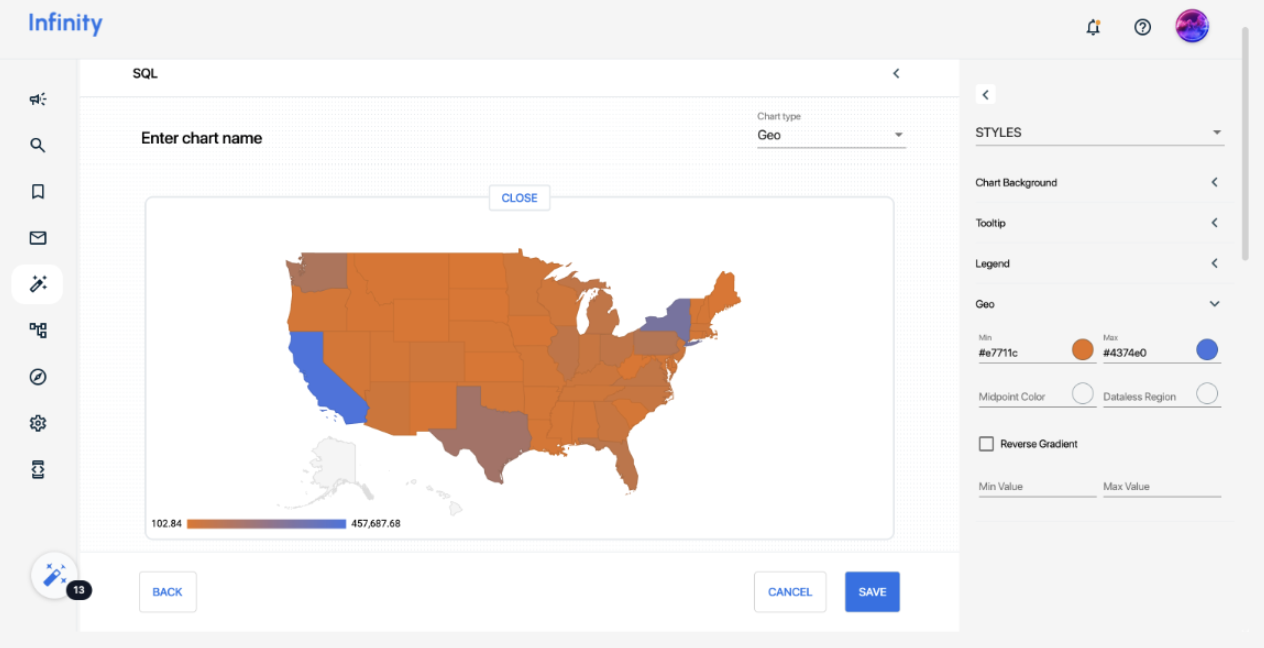The height and width of the screenshot is (648, 1264).
Task: Select the magic wand sidebar icon
Action: pyautogui.click(x=37, y=284)
